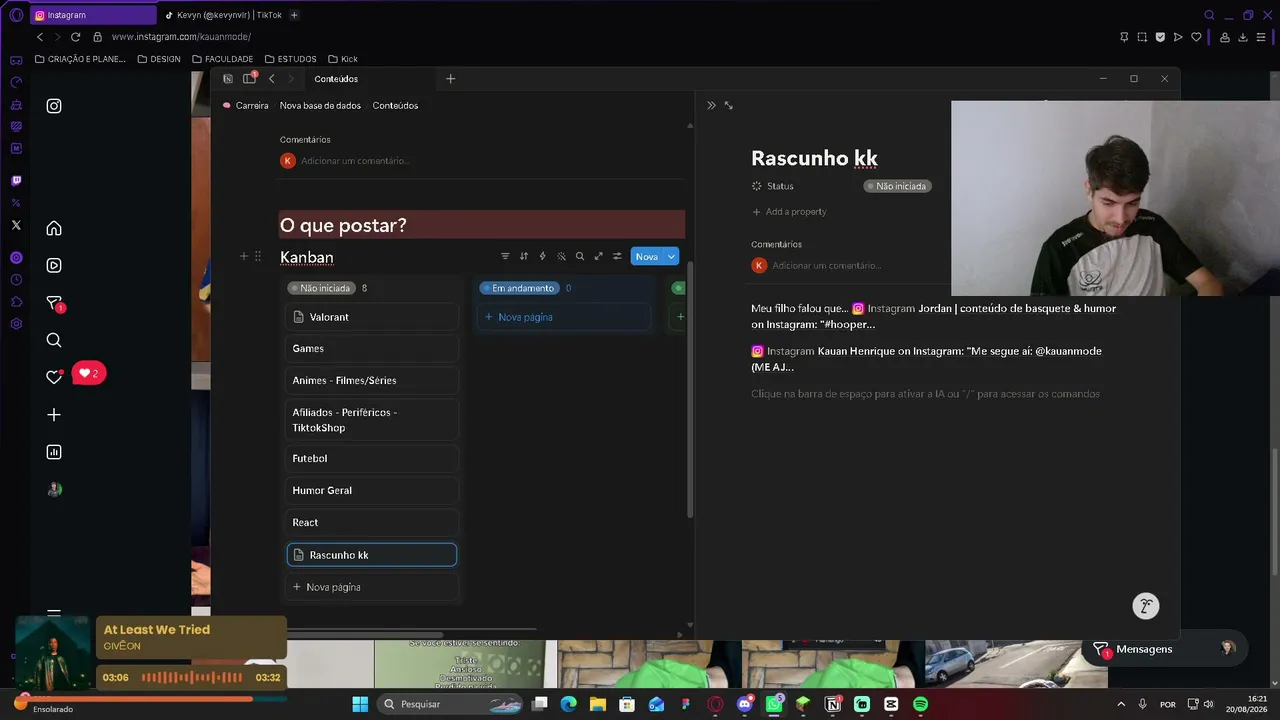Open the React card
The height and width of the screenshot is (720, 1280).
coord(372,522)
